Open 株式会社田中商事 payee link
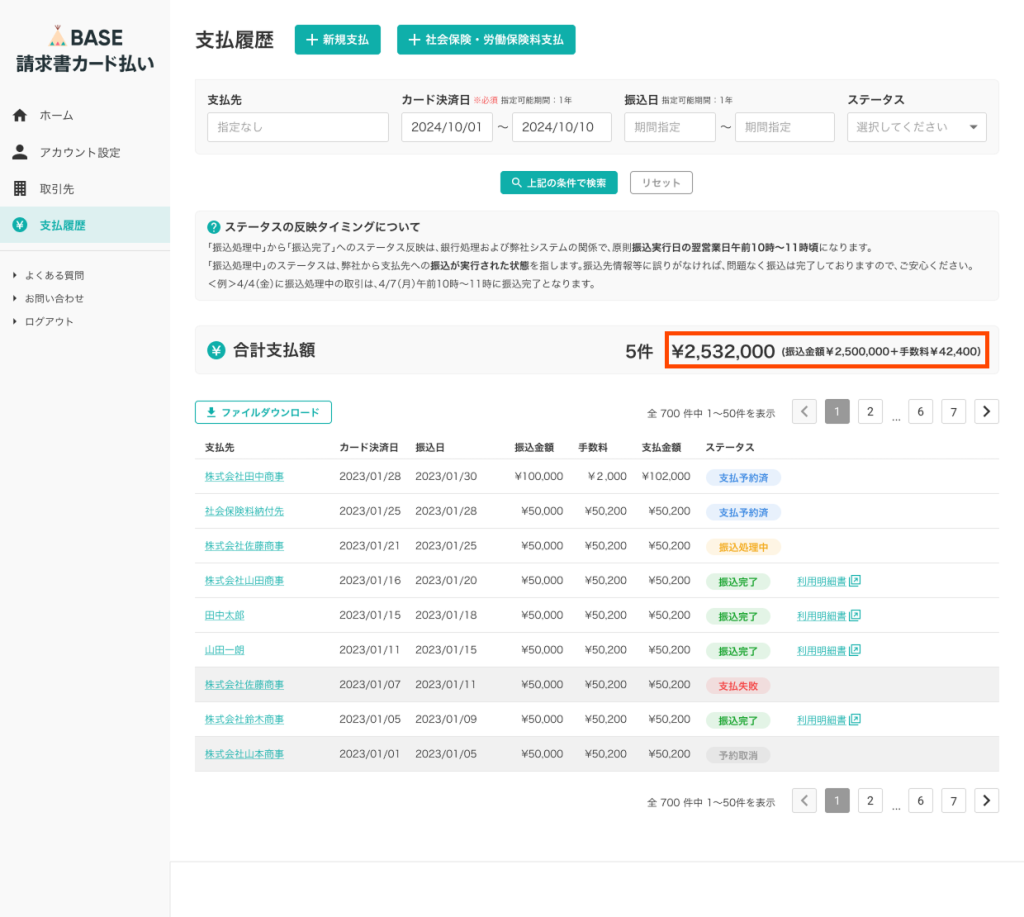This screenshot has width=1024, height=917. coord(244,476)
